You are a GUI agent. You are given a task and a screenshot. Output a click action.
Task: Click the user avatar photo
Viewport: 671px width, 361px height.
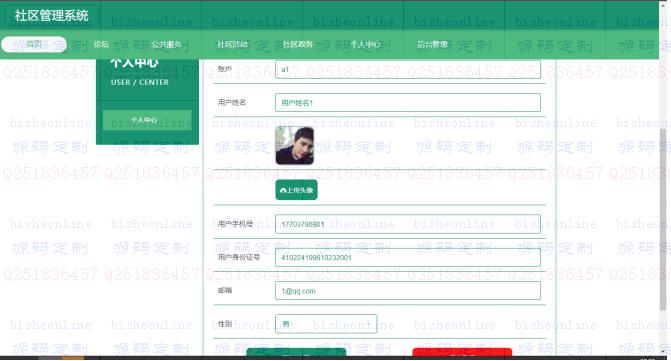click(294, 145)
